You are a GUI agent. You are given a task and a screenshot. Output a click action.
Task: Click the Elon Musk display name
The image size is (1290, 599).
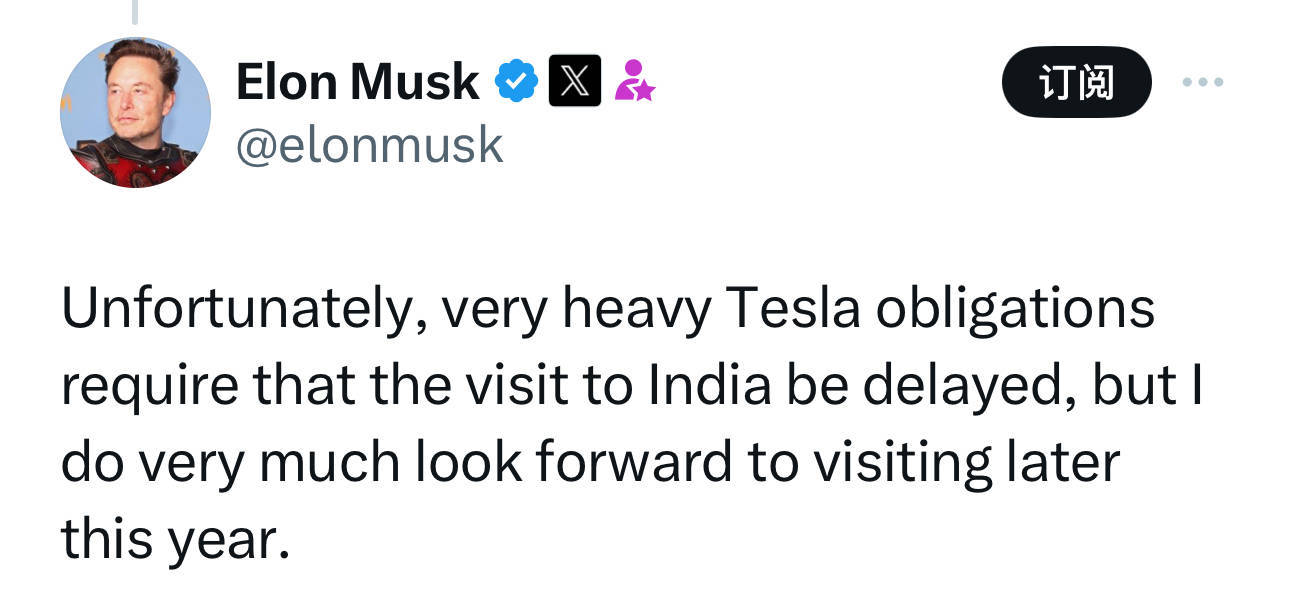(x=357, y=82)
